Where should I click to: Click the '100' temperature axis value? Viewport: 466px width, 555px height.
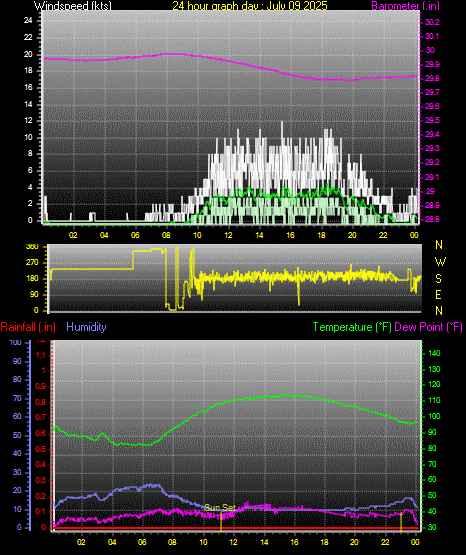(x=434, y=416)
